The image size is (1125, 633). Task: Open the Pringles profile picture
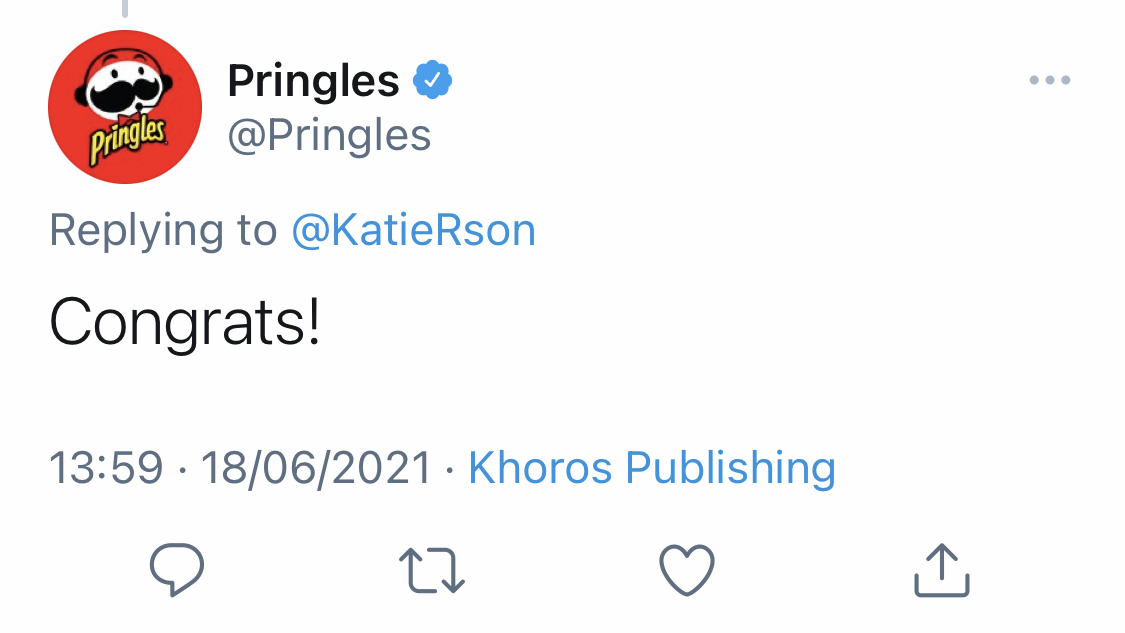(125, 107)
